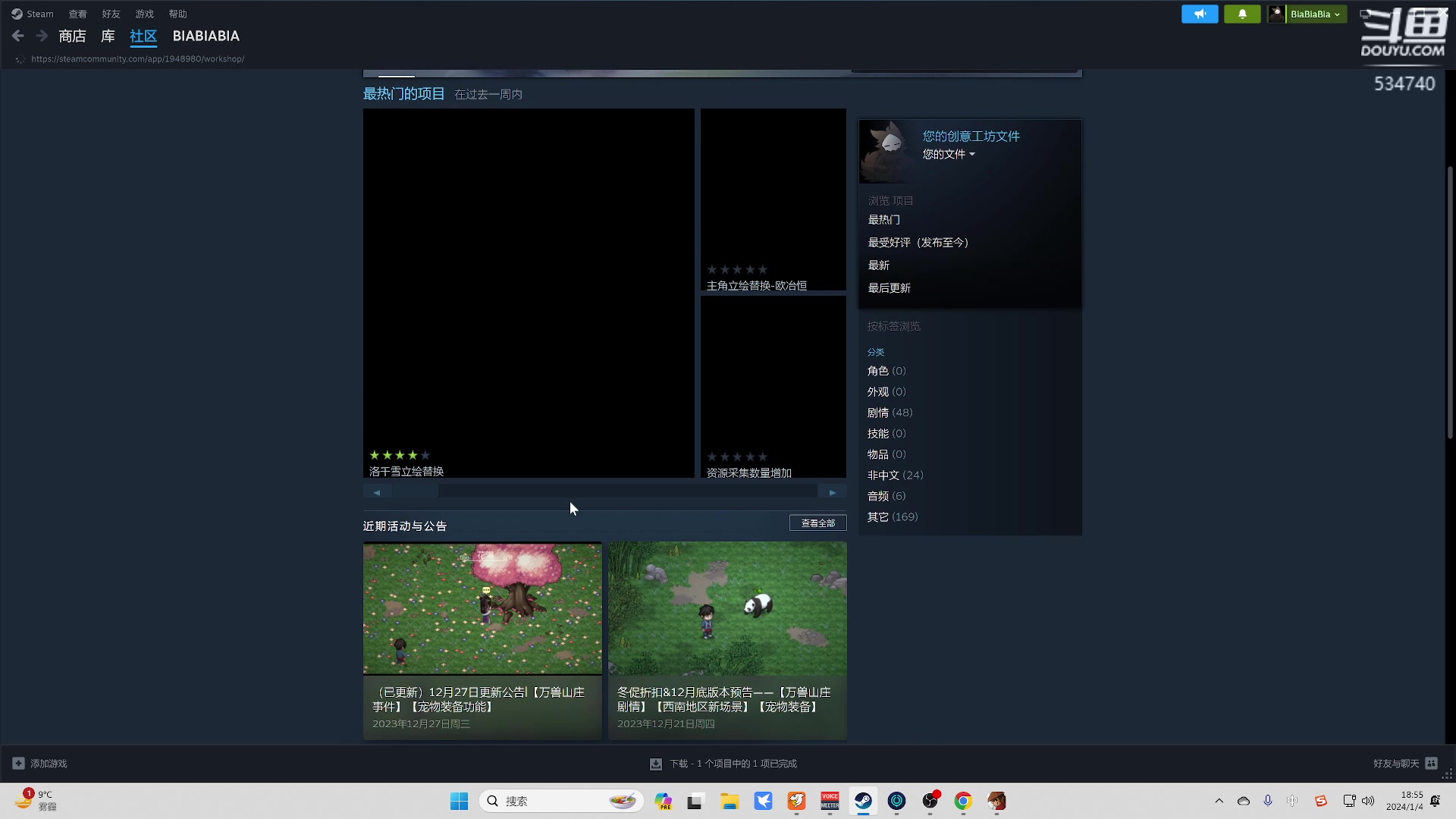Open the BIABIABIA profile tab
This screenshot has width=1456, height=819.
coord(206,36)
